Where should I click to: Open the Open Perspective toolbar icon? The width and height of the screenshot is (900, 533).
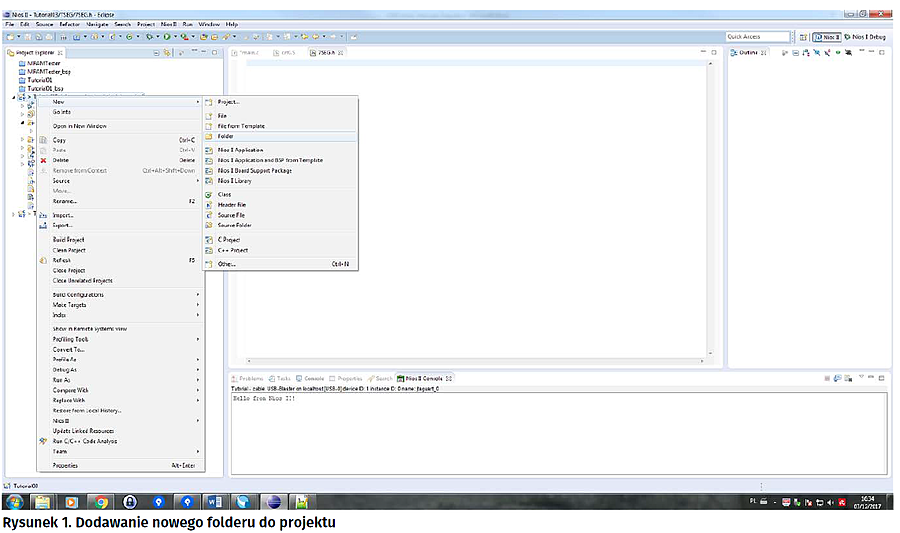(805, 37)
